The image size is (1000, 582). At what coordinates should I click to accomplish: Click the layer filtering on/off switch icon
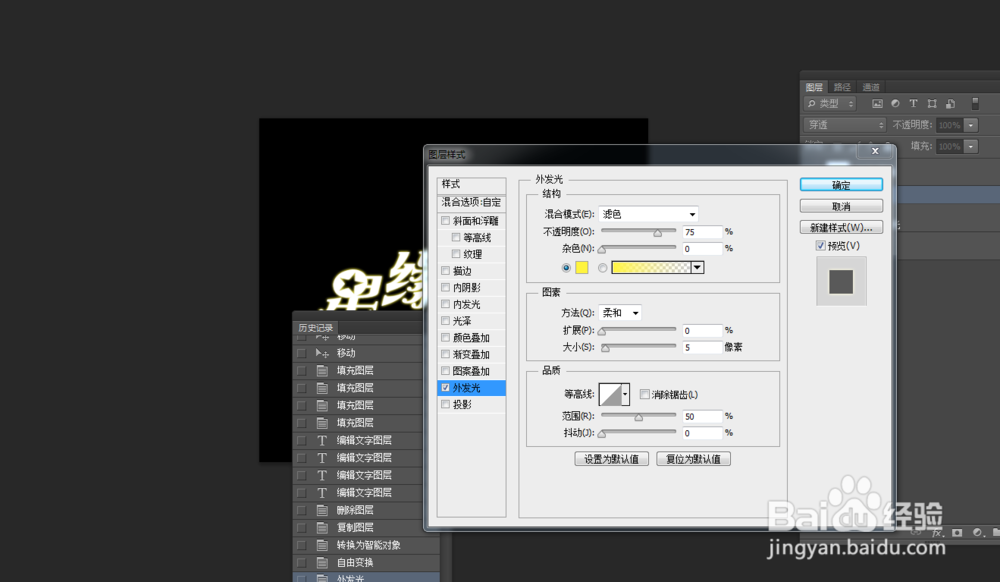(x=975, y=103)
